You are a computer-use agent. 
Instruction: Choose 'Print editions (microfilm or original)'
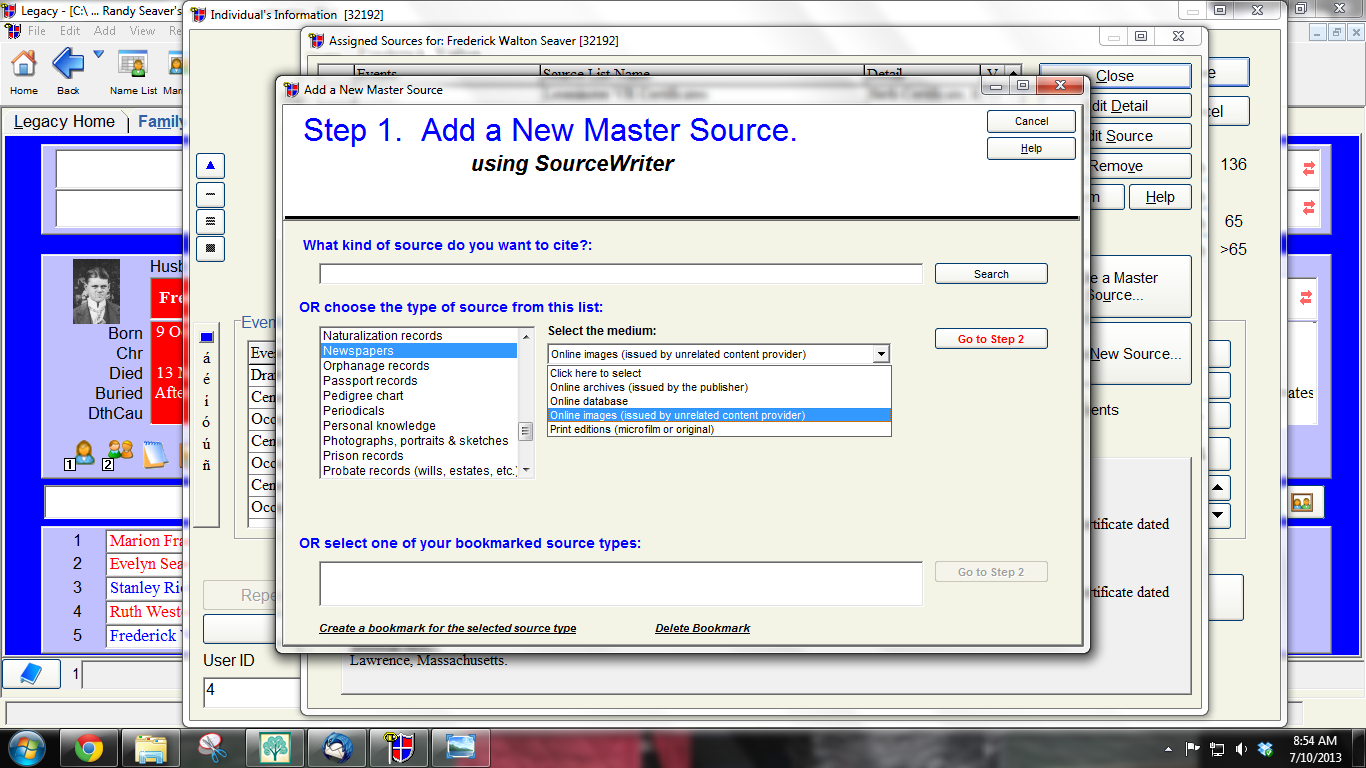pyautogui.click(x=719, y=429)
